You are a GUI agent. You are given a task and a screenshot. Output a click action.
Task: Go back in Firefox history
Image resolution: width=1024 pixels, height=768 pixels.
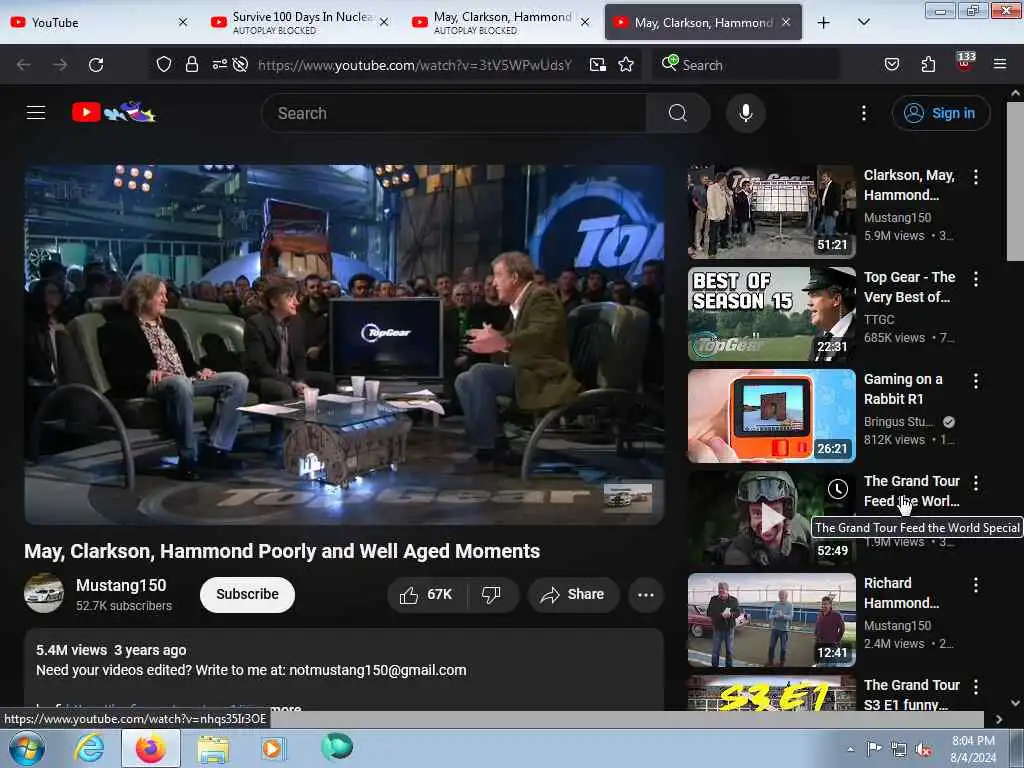pos(24,65)
